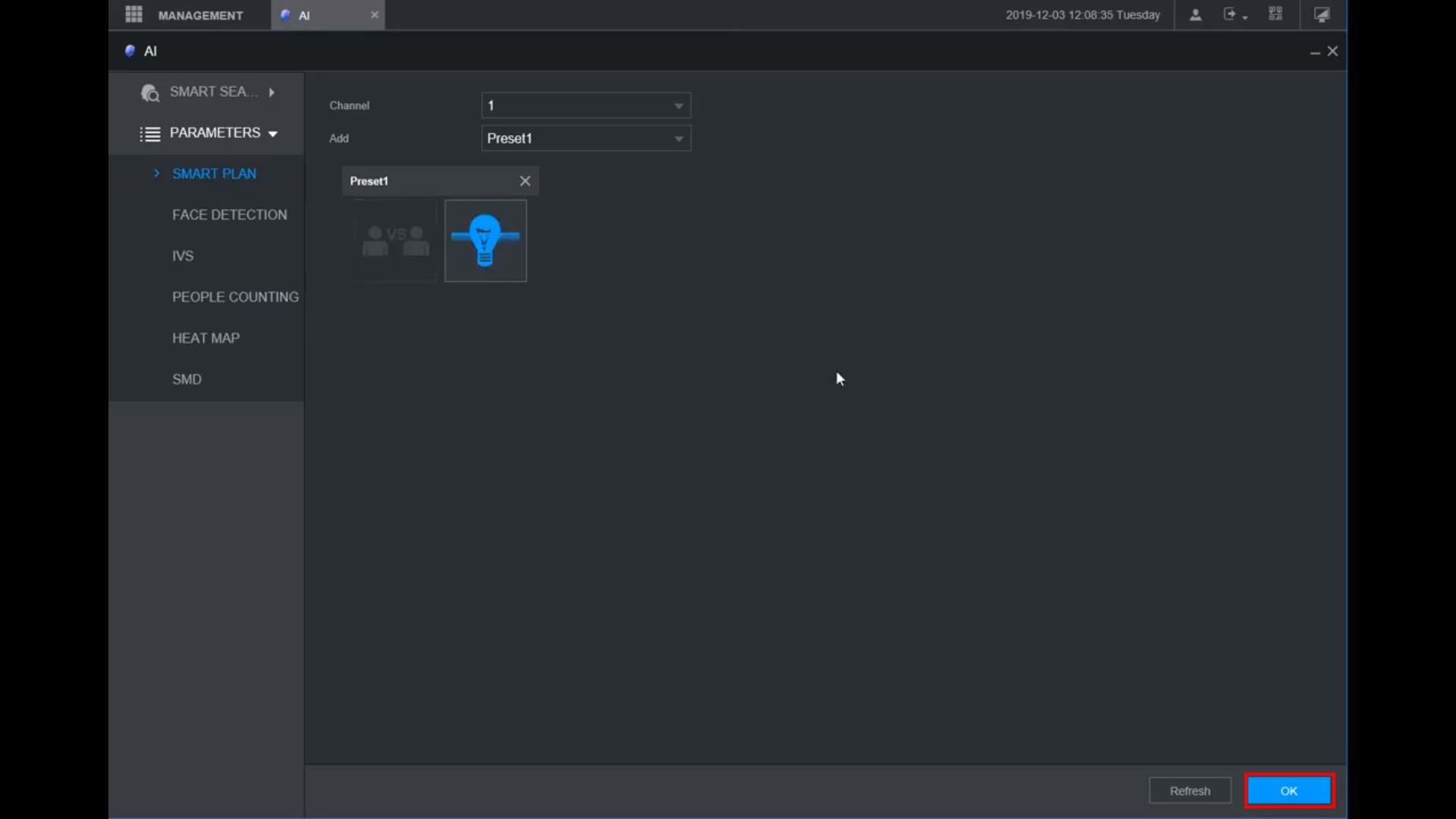Remove the Preset1 plan entry
Screen dimensions: 1456x819
coord(525,181)
